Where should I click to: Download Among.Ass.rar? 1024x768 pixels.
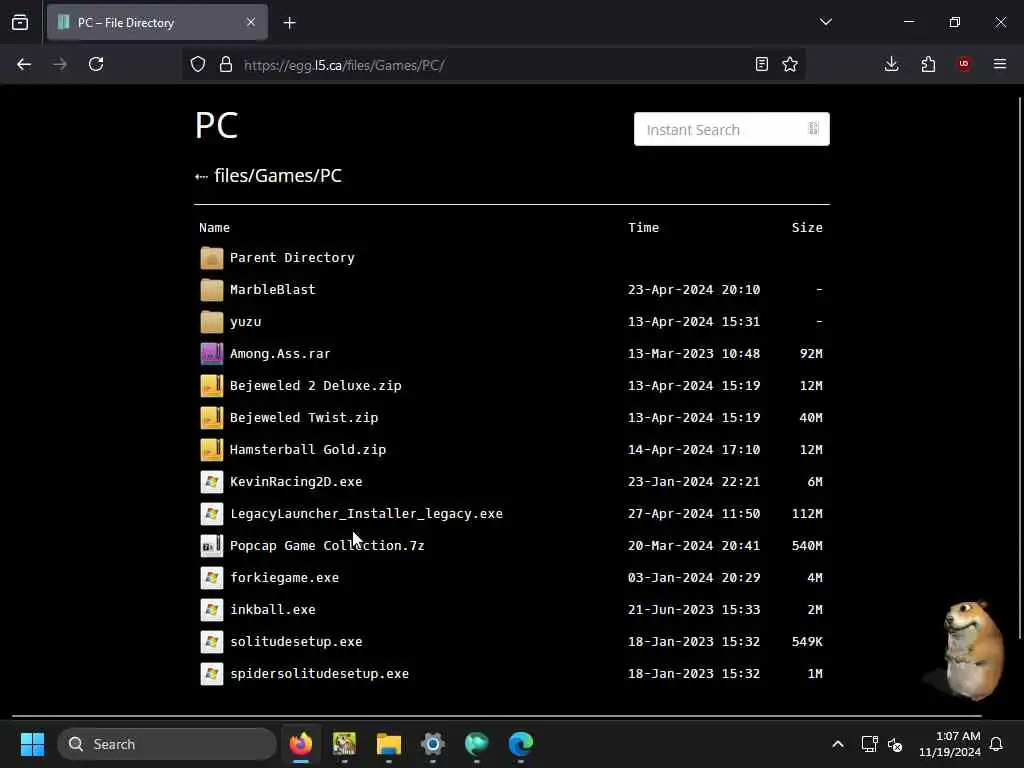tap(280, 353)
